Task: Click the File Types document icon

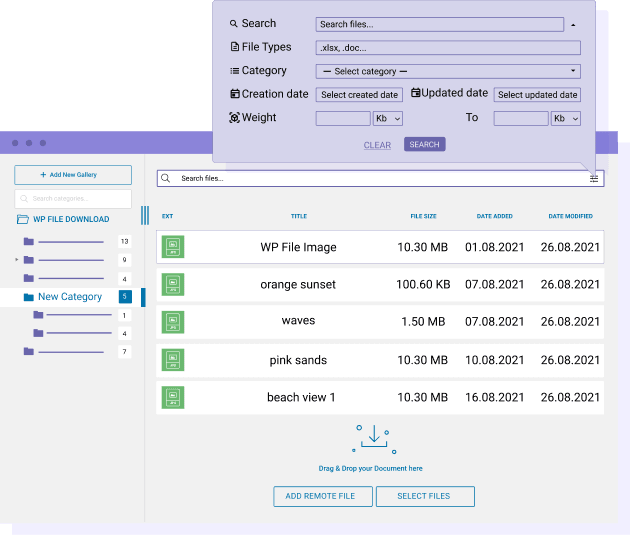Action: coord(235,47)
